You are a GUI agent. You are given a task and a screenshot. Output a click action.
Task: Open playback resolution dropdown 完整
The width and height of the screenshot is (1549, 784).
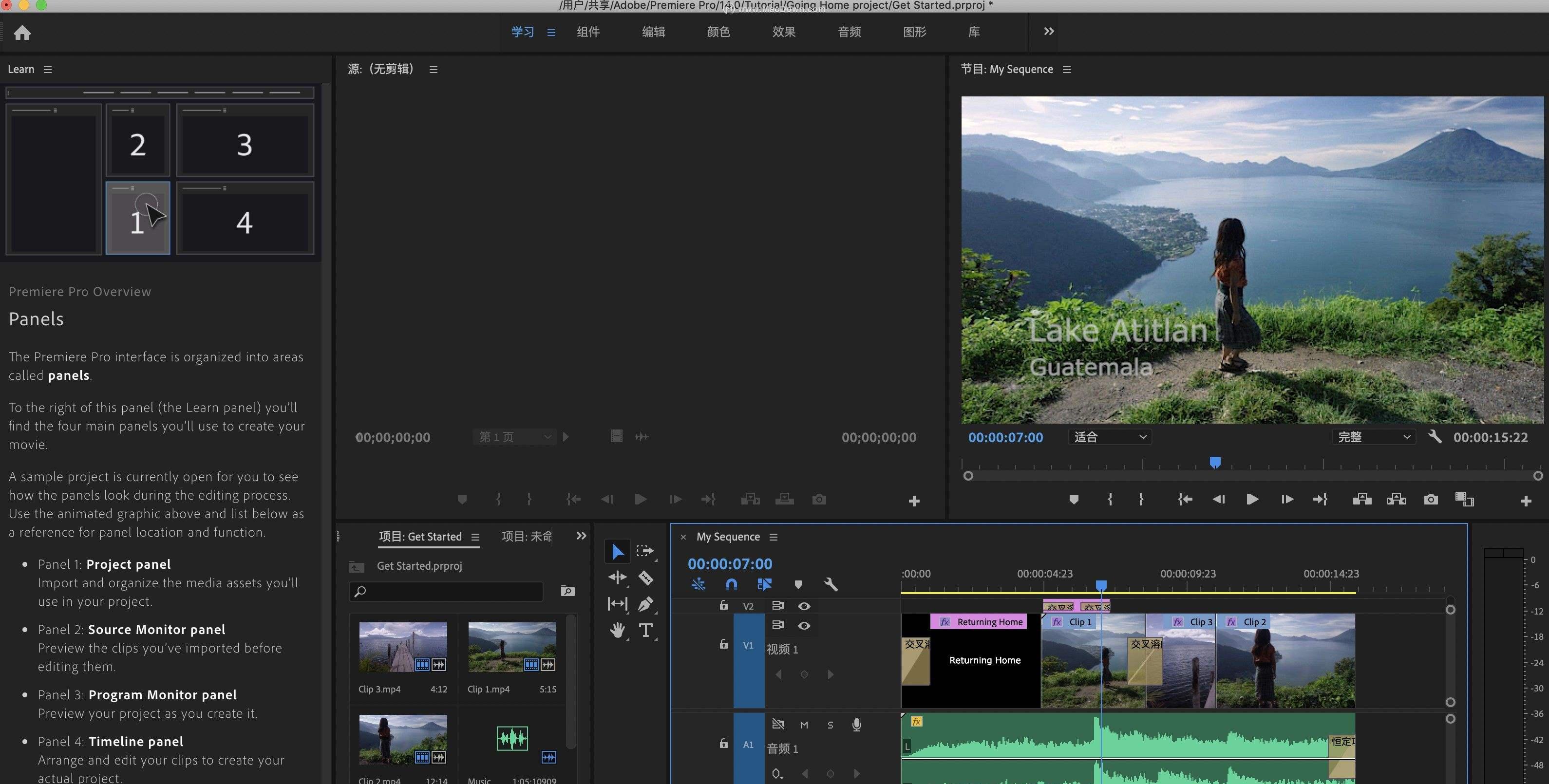[1374, 437]
